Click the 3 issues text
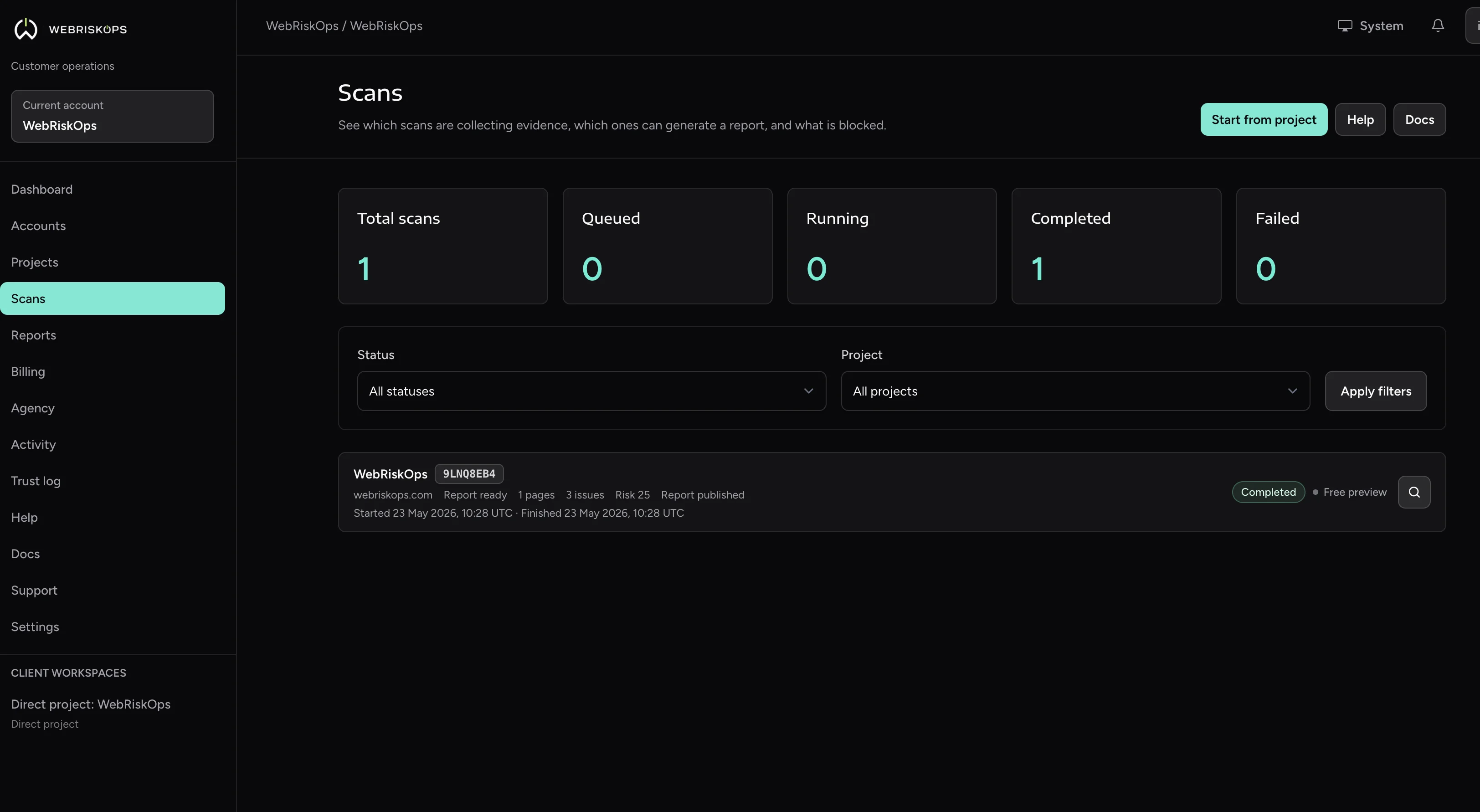The width and height of the screenshot is (1480, 812). (585, 495)
